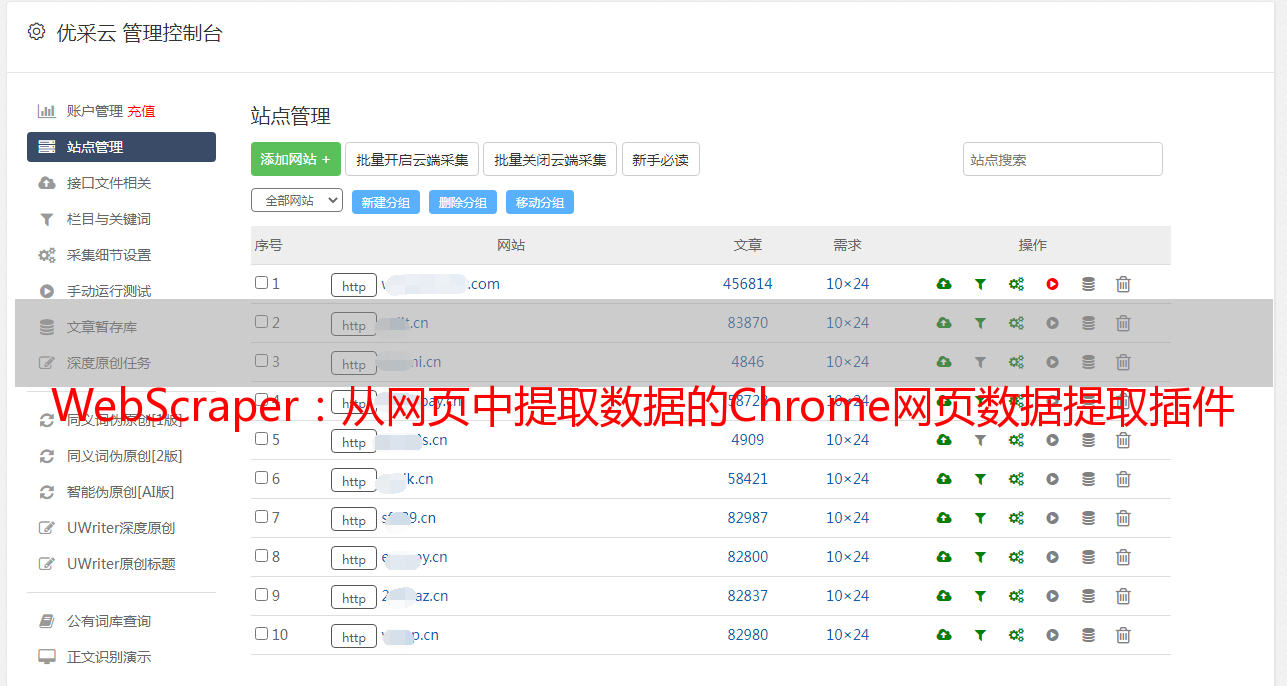The height and width of the screenshot is (686, 1287).
Task: Select the checkbox for site 2
Action: pos(261,322)
